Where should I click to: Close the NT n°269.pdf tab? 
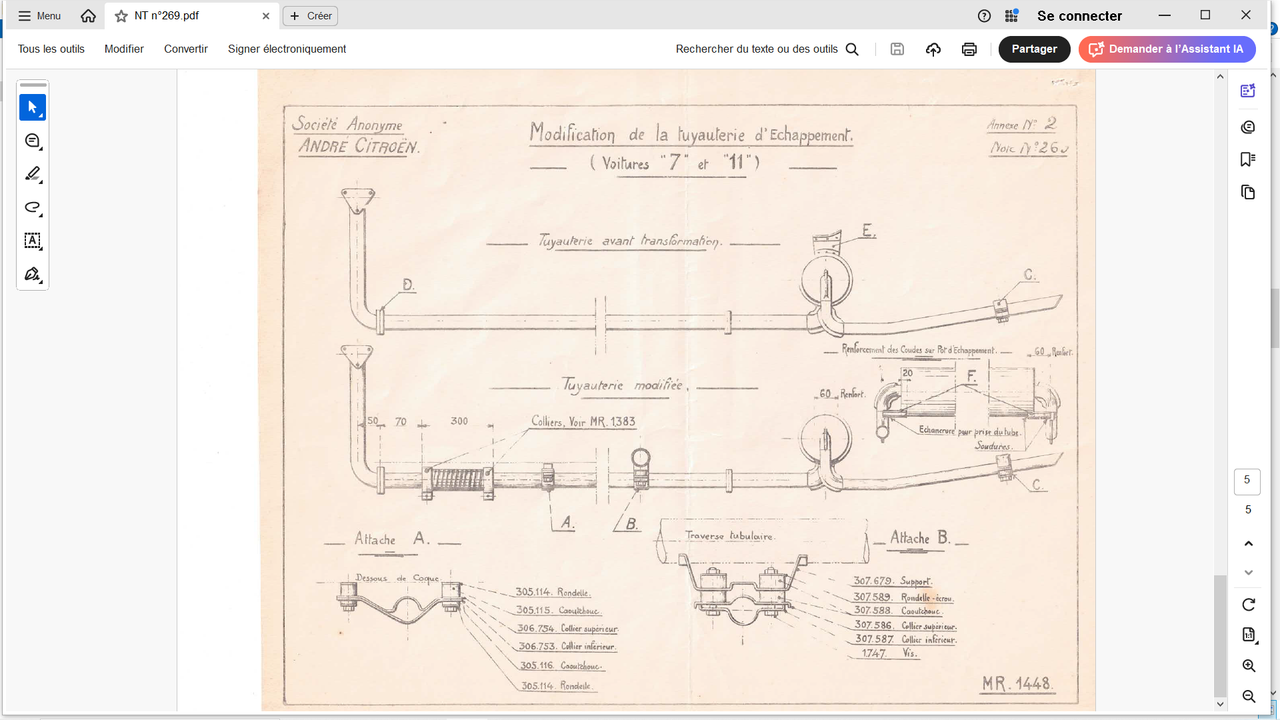266,16
